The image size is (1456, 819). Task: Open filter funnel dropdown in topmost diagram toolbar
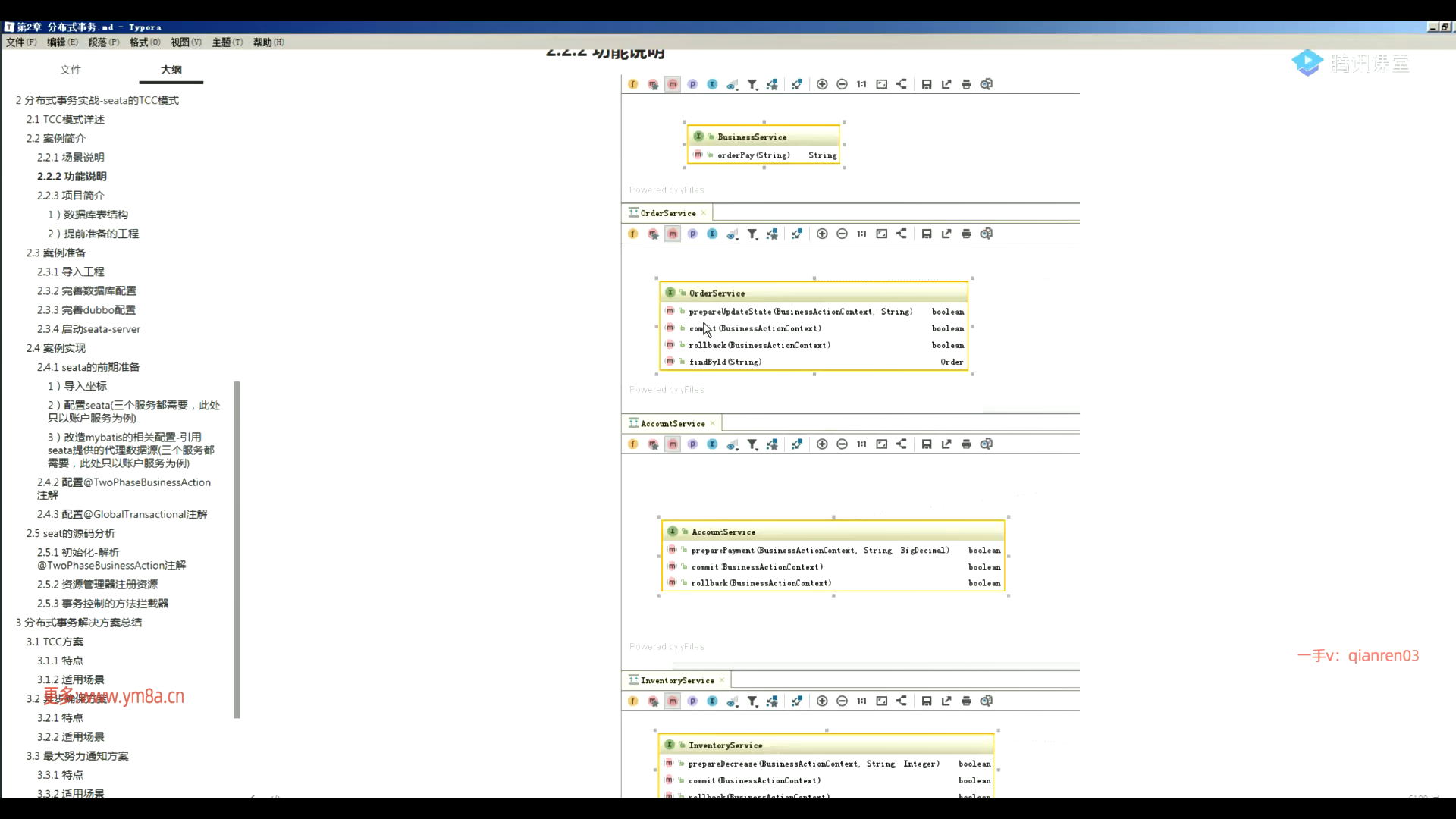point(752,84)
